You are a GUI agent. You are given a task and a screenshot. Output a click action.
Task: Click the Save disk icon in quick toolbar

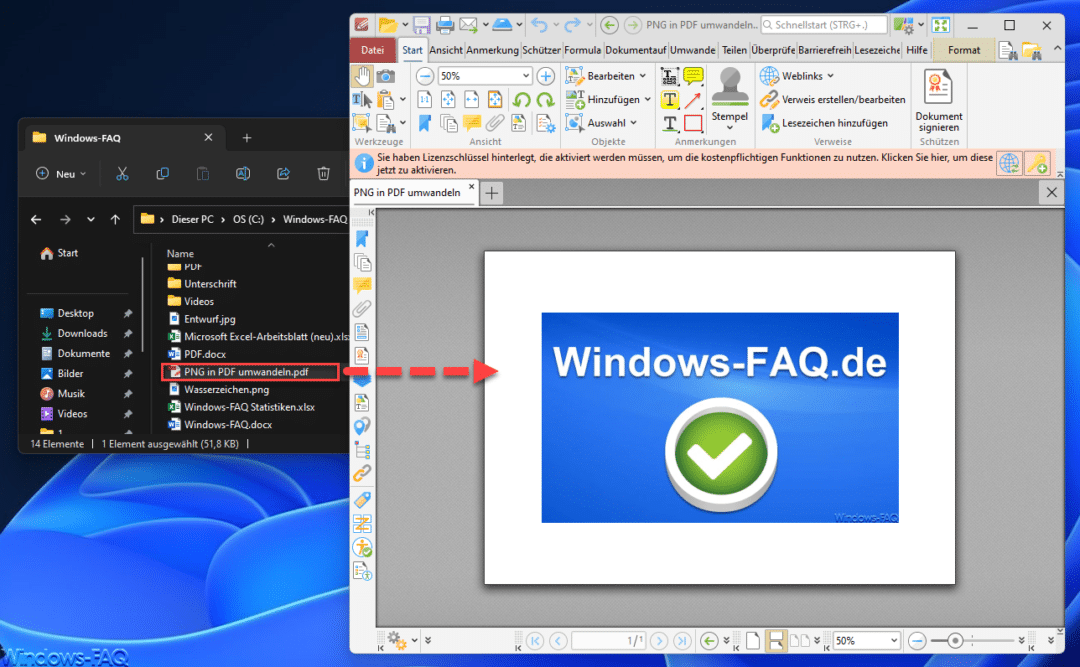click(x=422, y=25)
